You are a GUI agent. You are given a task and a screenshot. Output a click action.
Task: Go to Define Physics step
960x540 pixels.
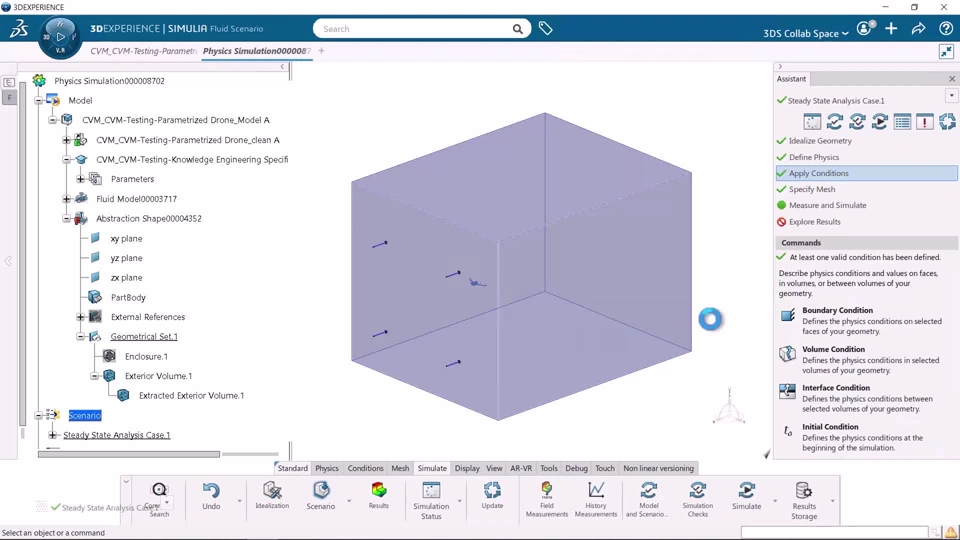click(814, 157)
